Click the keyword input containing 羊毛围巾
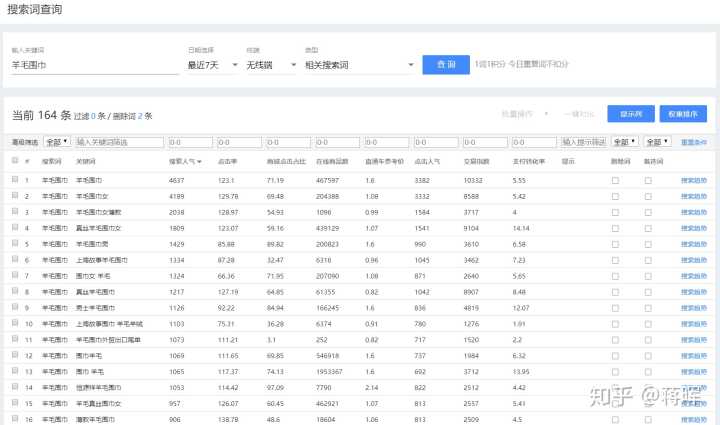 92,65
